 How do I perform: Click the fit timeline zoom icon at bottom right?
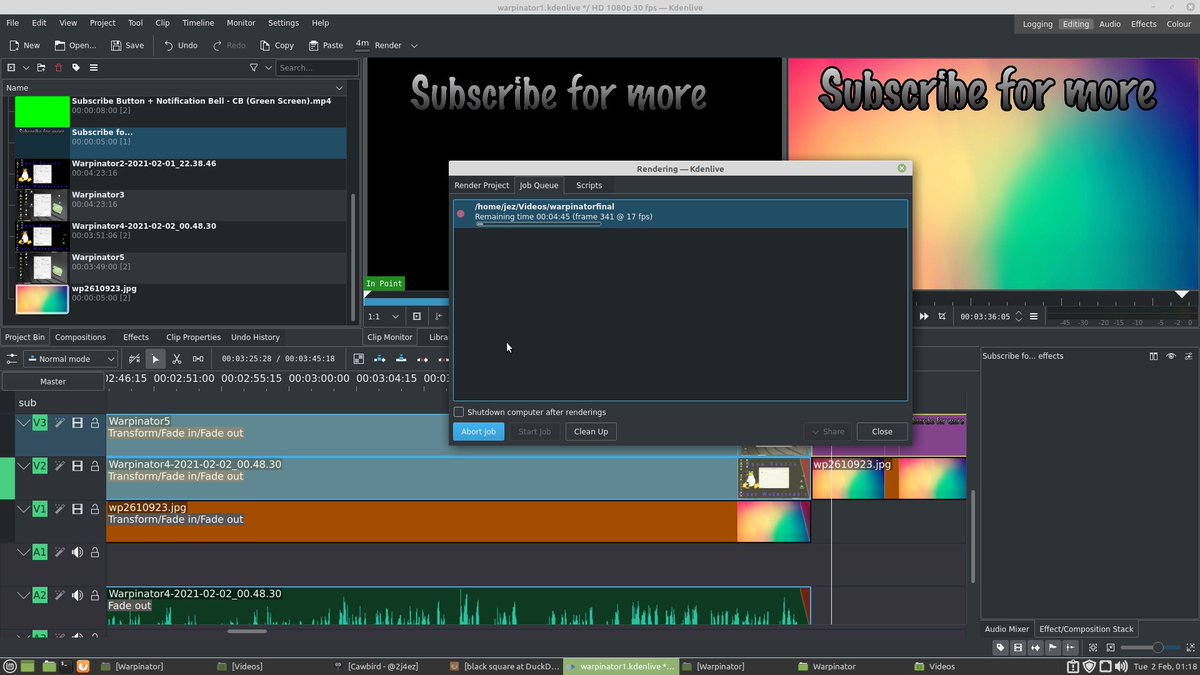(x=1093, y=647)
